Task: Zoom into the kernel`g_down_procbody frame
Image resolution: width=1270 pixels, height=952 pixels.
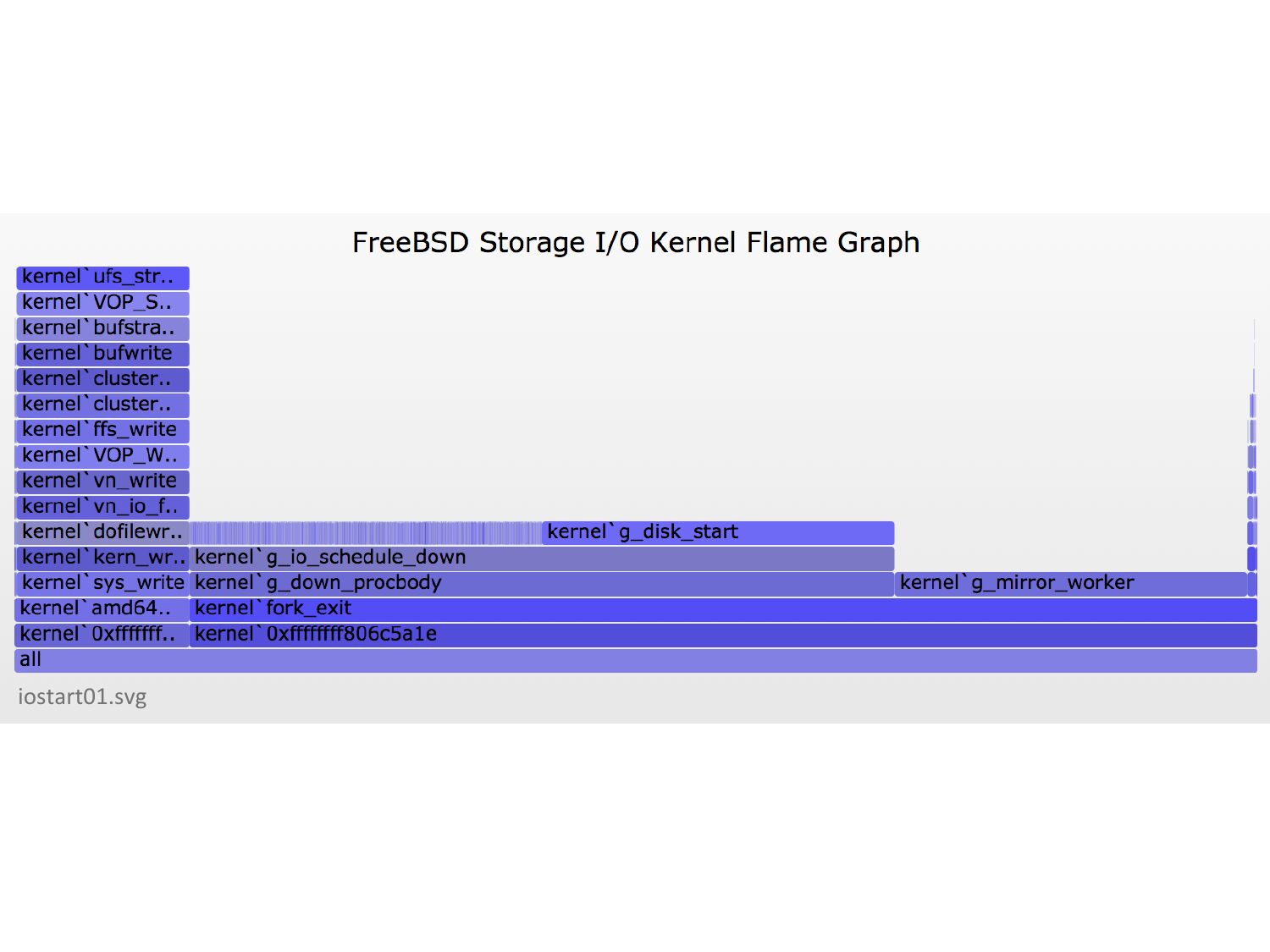Action: (x=542, y=583)
